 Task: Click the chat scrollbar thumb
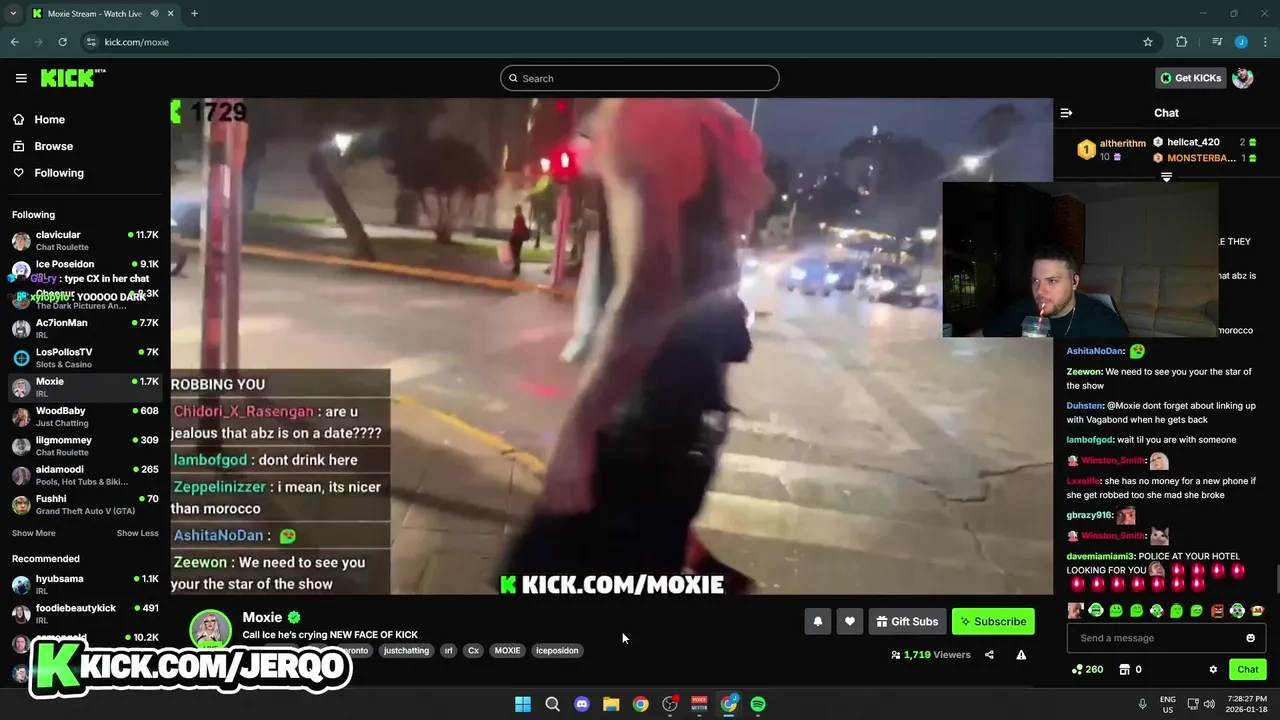(x=1277, y=578)
